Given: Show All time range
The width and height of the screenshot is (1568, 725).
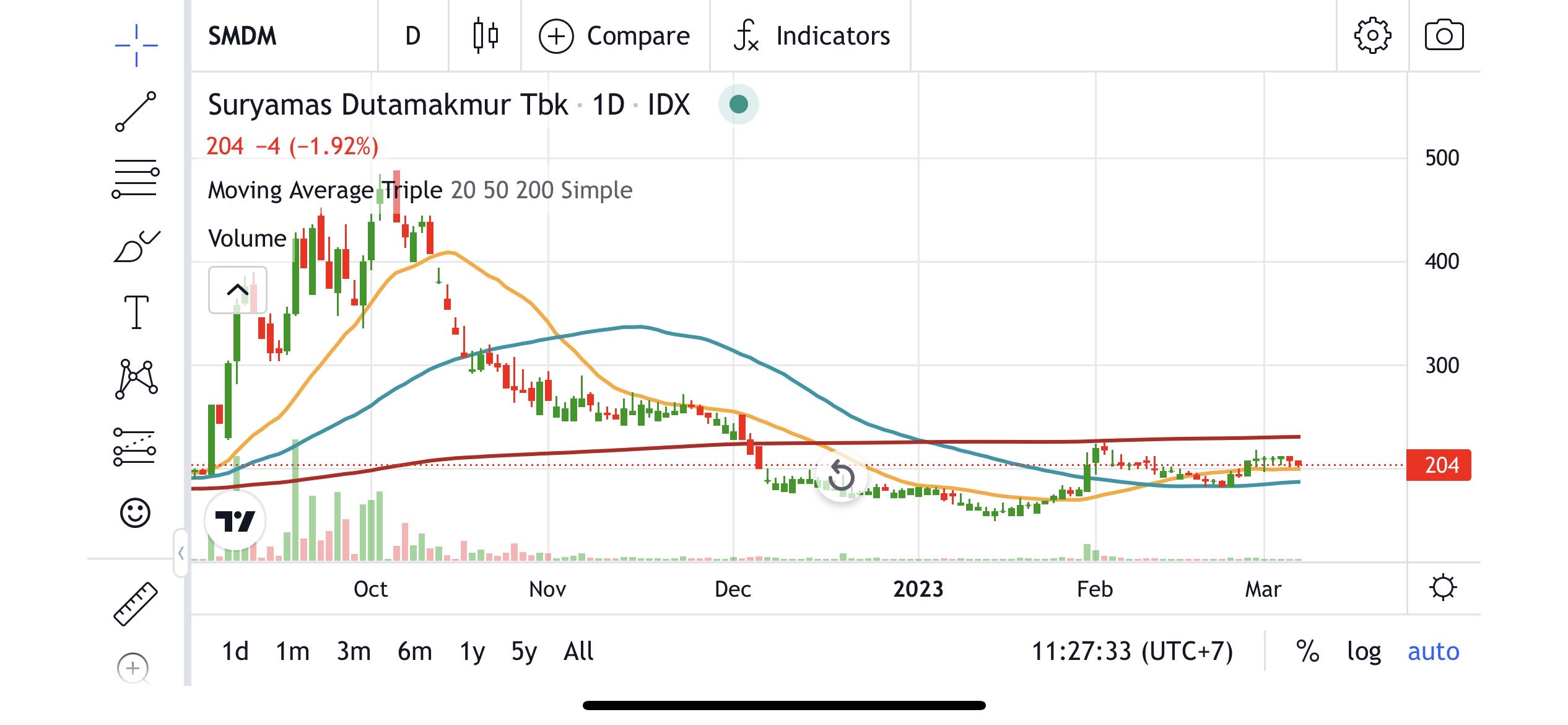Looking at the screenshot, I should tap(578, 651).
